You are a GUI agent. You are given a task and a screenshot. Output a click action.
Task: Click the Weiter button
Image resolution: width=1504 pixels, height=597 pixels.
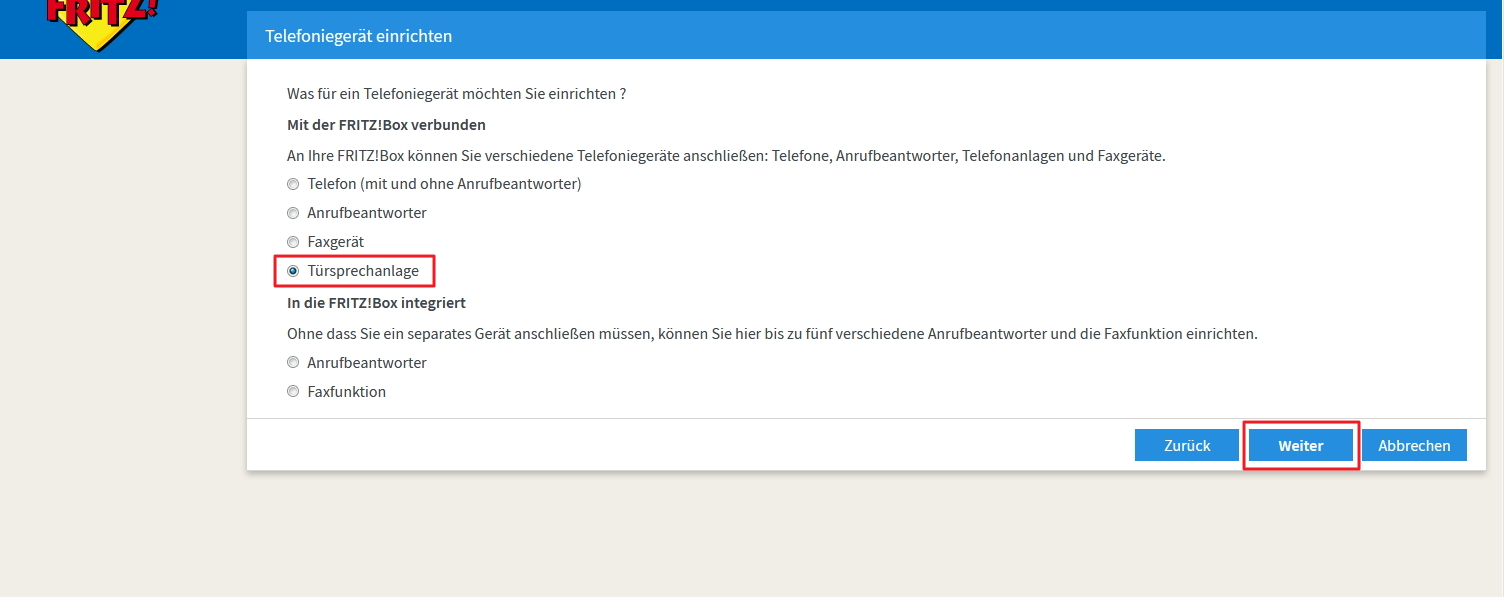click(x=1300, y=446)
